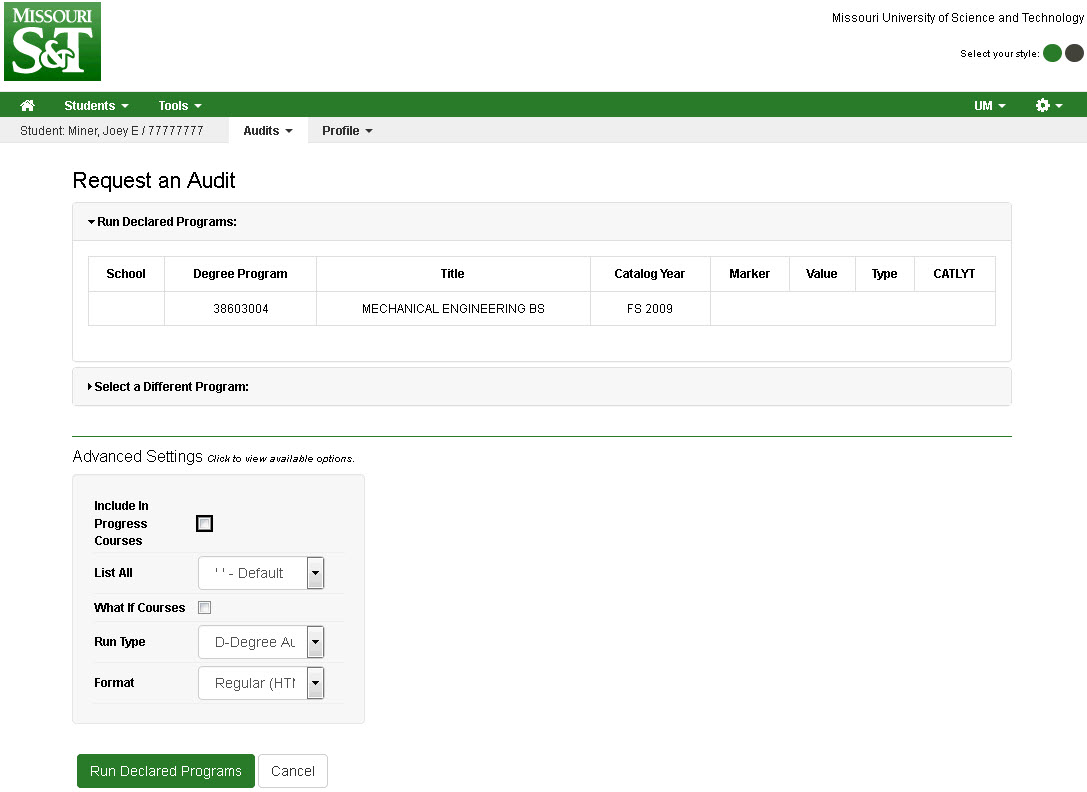Click Missouri University of Science and Technology text

pos(957,17)
